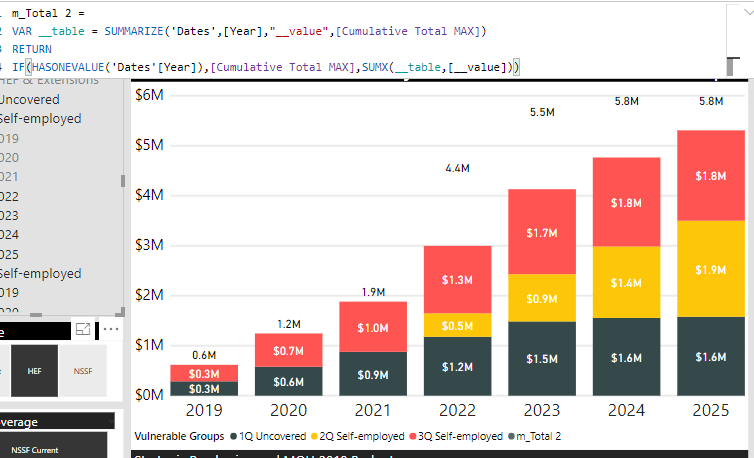Click the Uncovered row in the field list
The image size is (754, 458).
tap(30, 100)
